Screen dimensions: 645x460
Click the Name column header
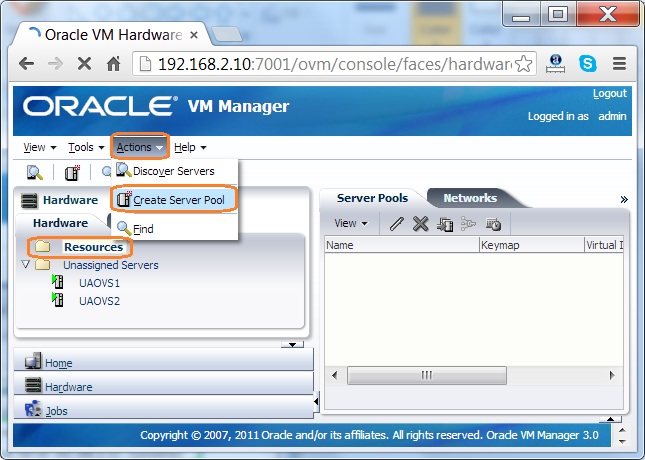[401, 245]
